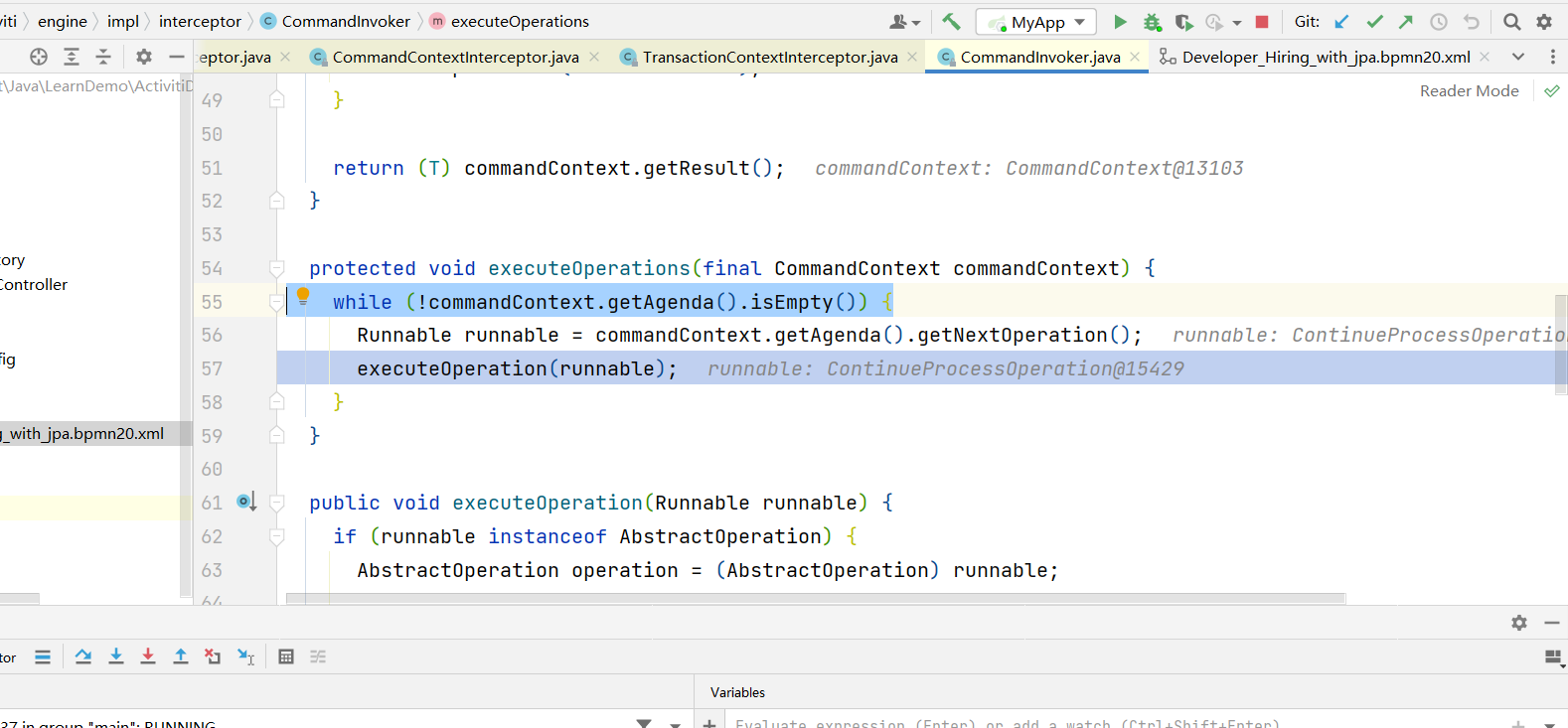
Task: Click the intention light bulb on line 55
Action: point(303,296)
